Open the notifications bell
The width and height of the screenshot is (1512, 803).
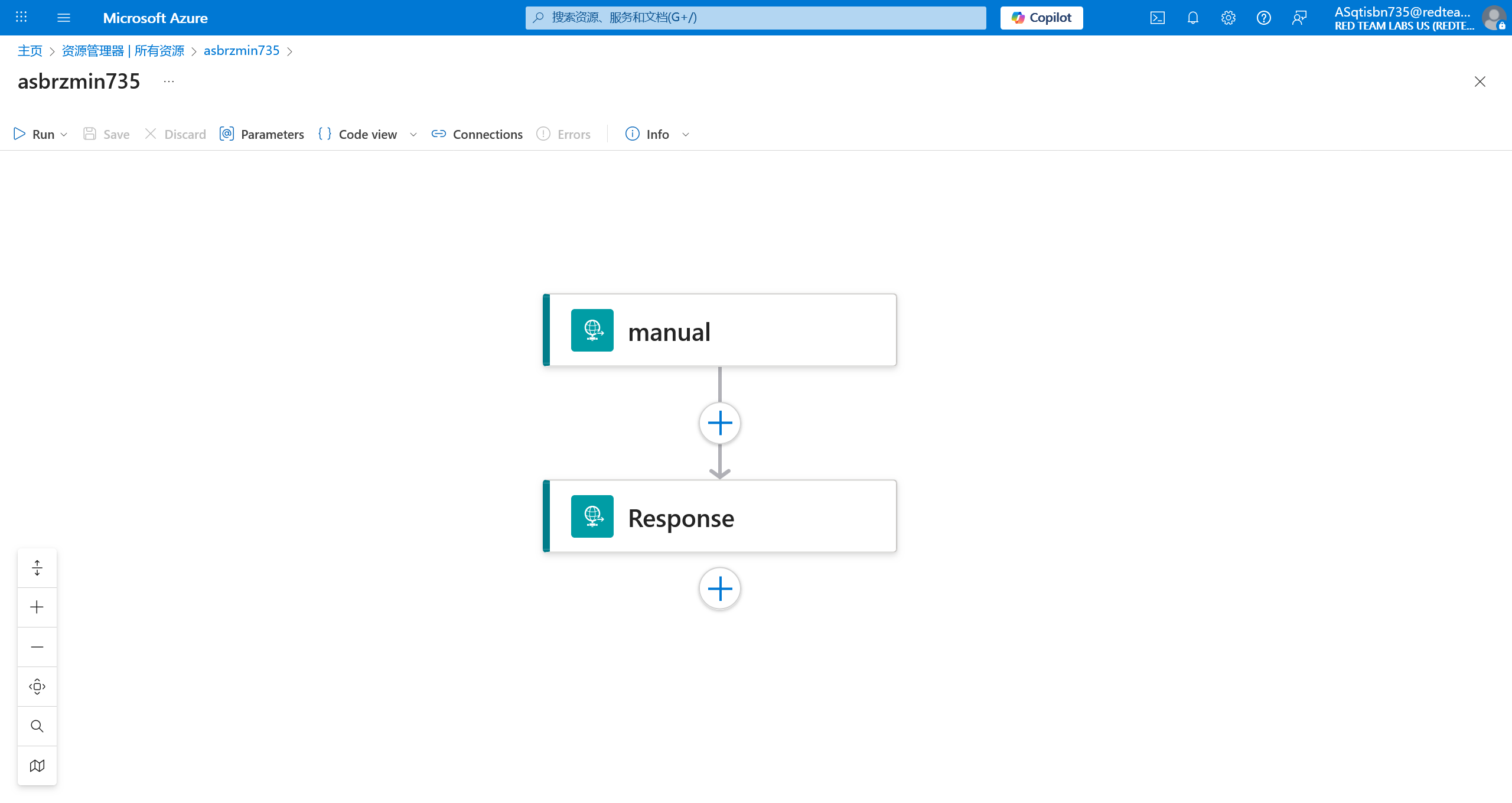pyautogui.click(x=1193, y=18)
